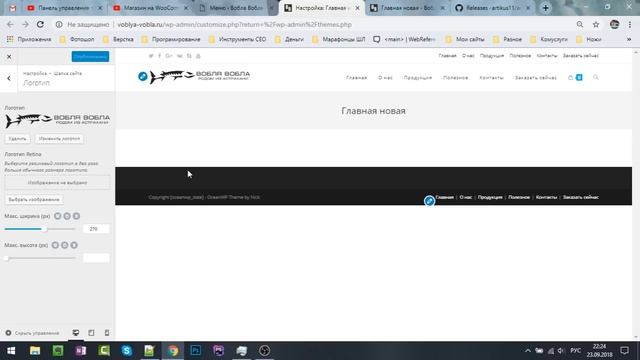Viewport: 640px width, 360px height.
Task: Open Продукция in main site menu
Action: [x=418, y=78]
